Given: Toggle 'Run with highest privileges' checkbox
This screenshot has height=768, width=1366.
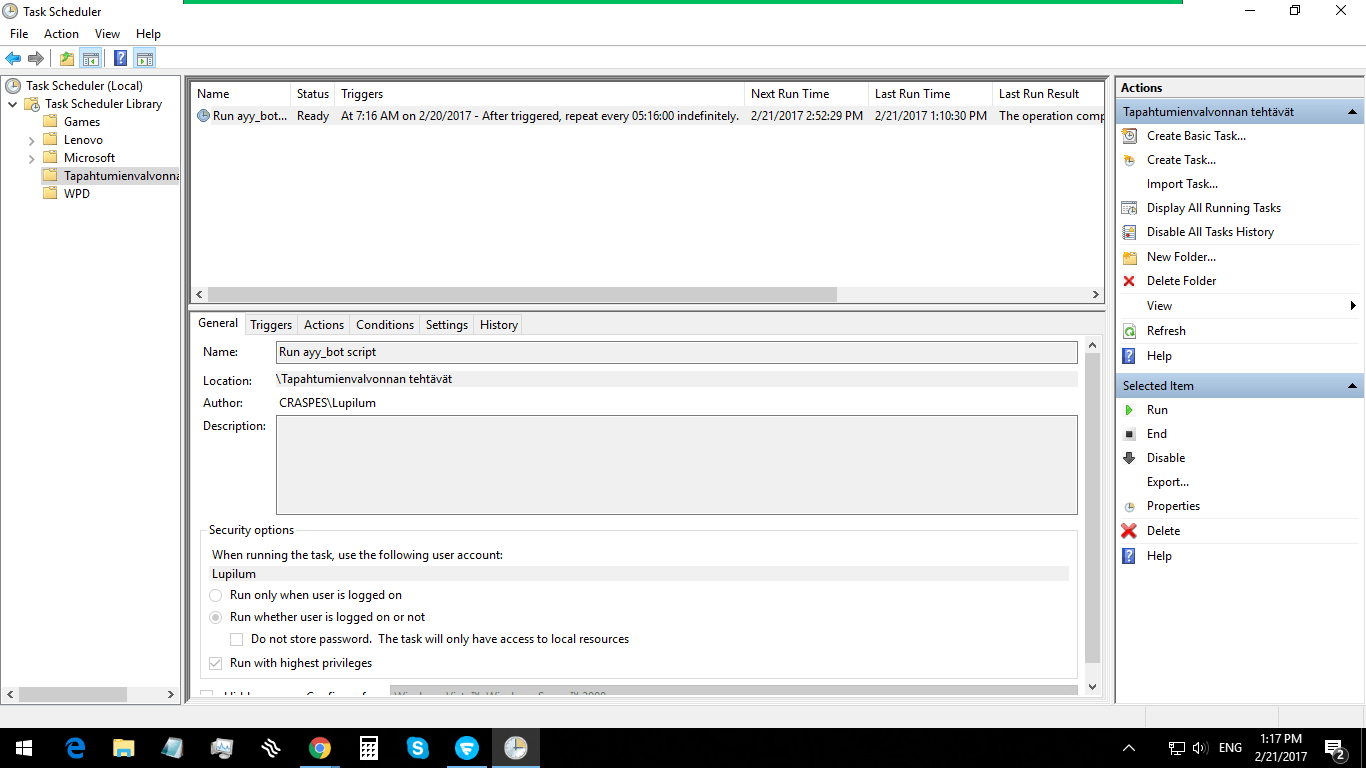Looking at the screenshot, I should 216,663.
